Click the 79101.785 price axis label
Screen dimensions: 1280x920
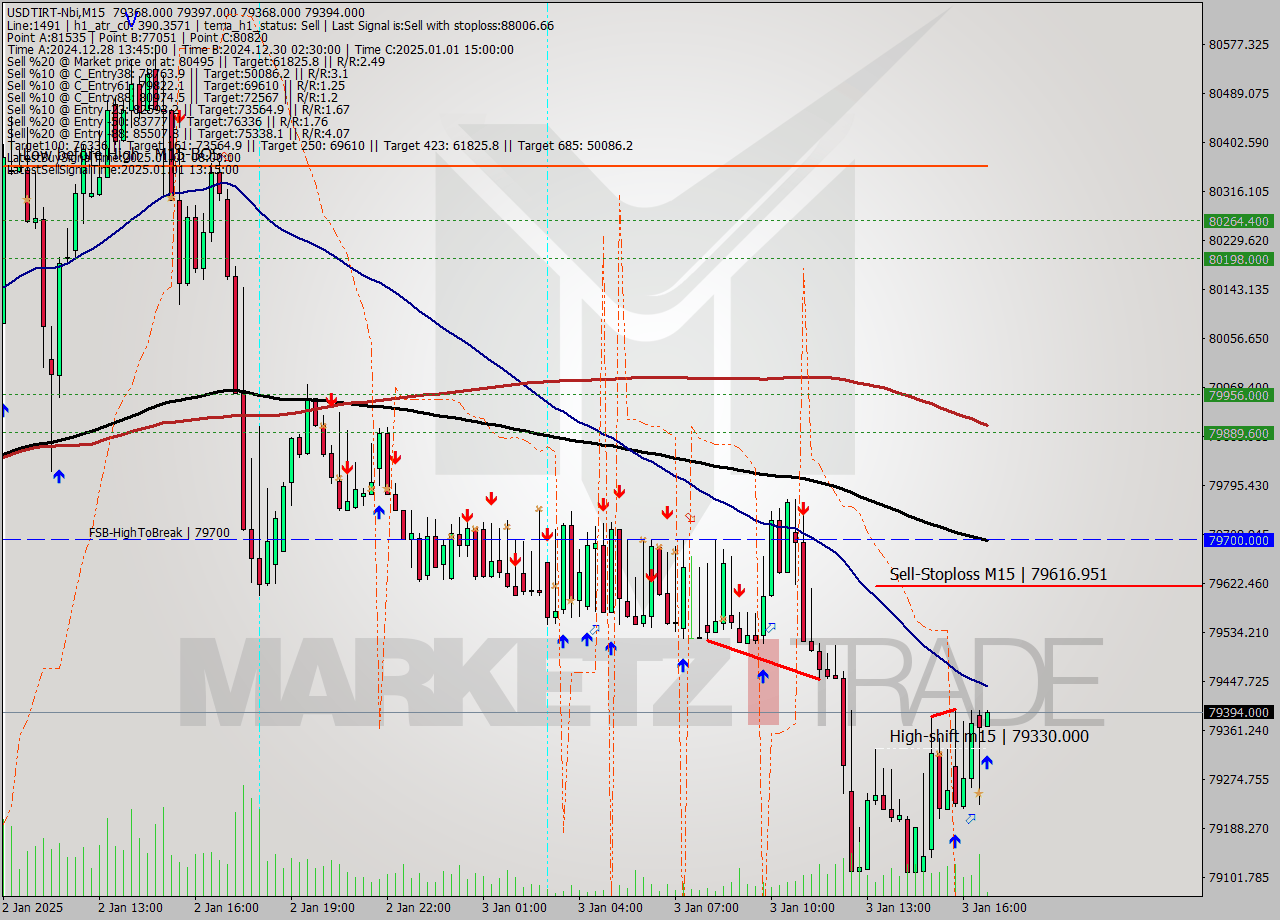1239,877
